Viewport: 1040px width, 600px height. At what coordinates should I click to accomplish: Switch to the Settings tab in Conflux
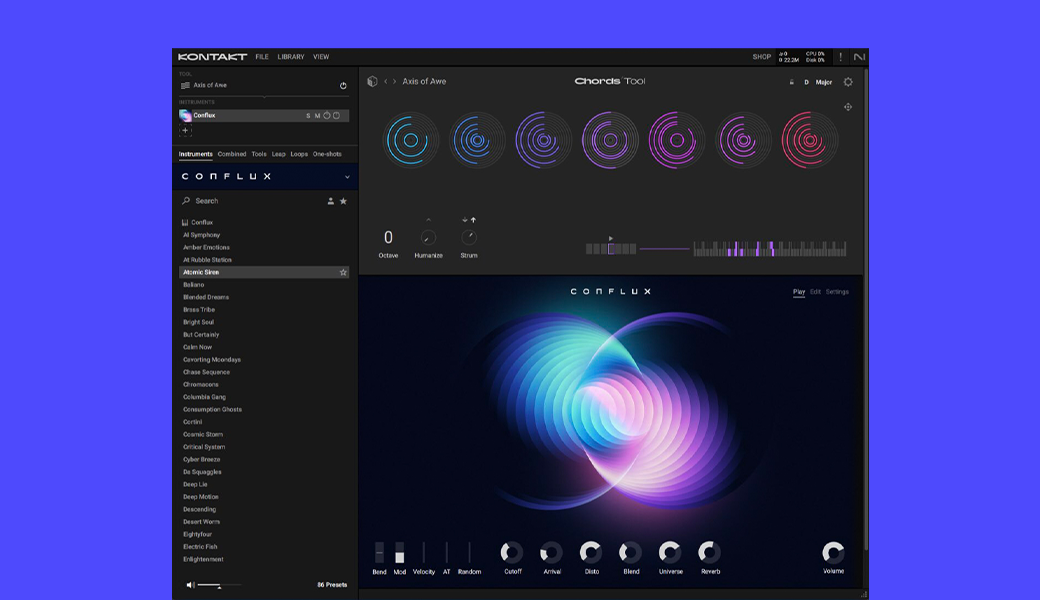coord(837,292)
